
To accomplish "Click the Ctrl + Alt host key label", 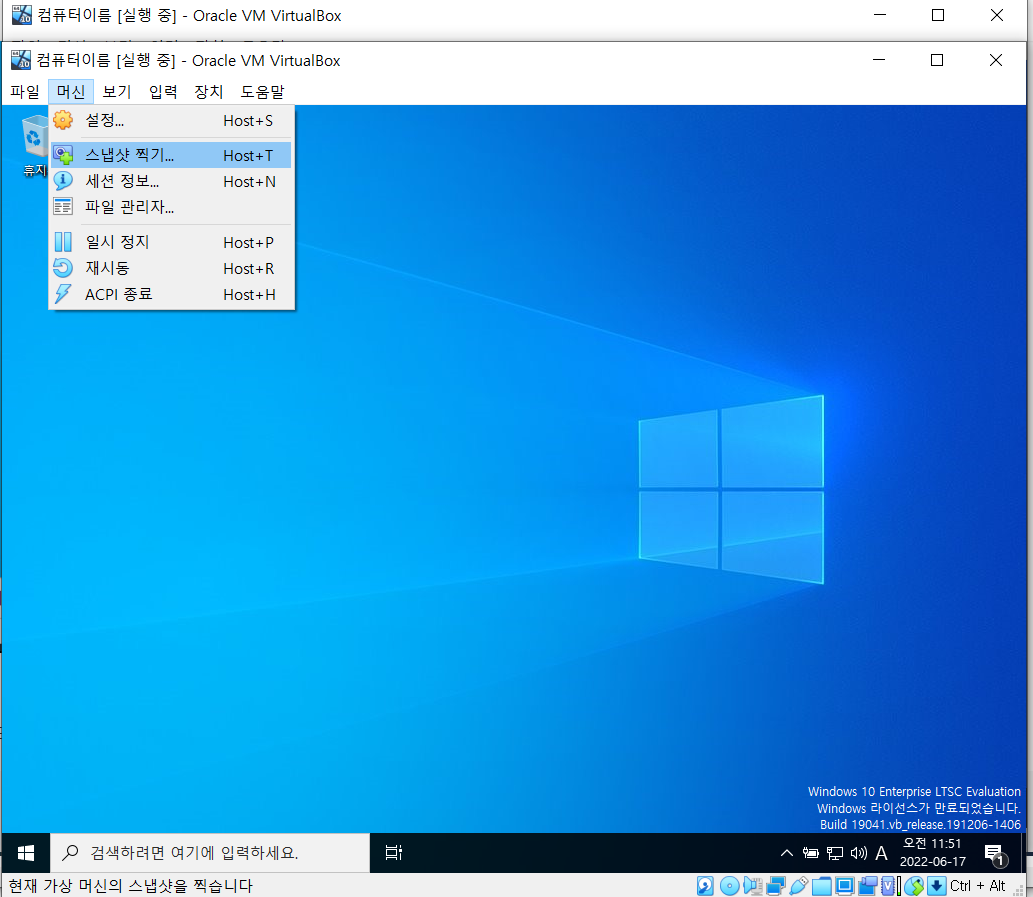I will coord(977,886).
